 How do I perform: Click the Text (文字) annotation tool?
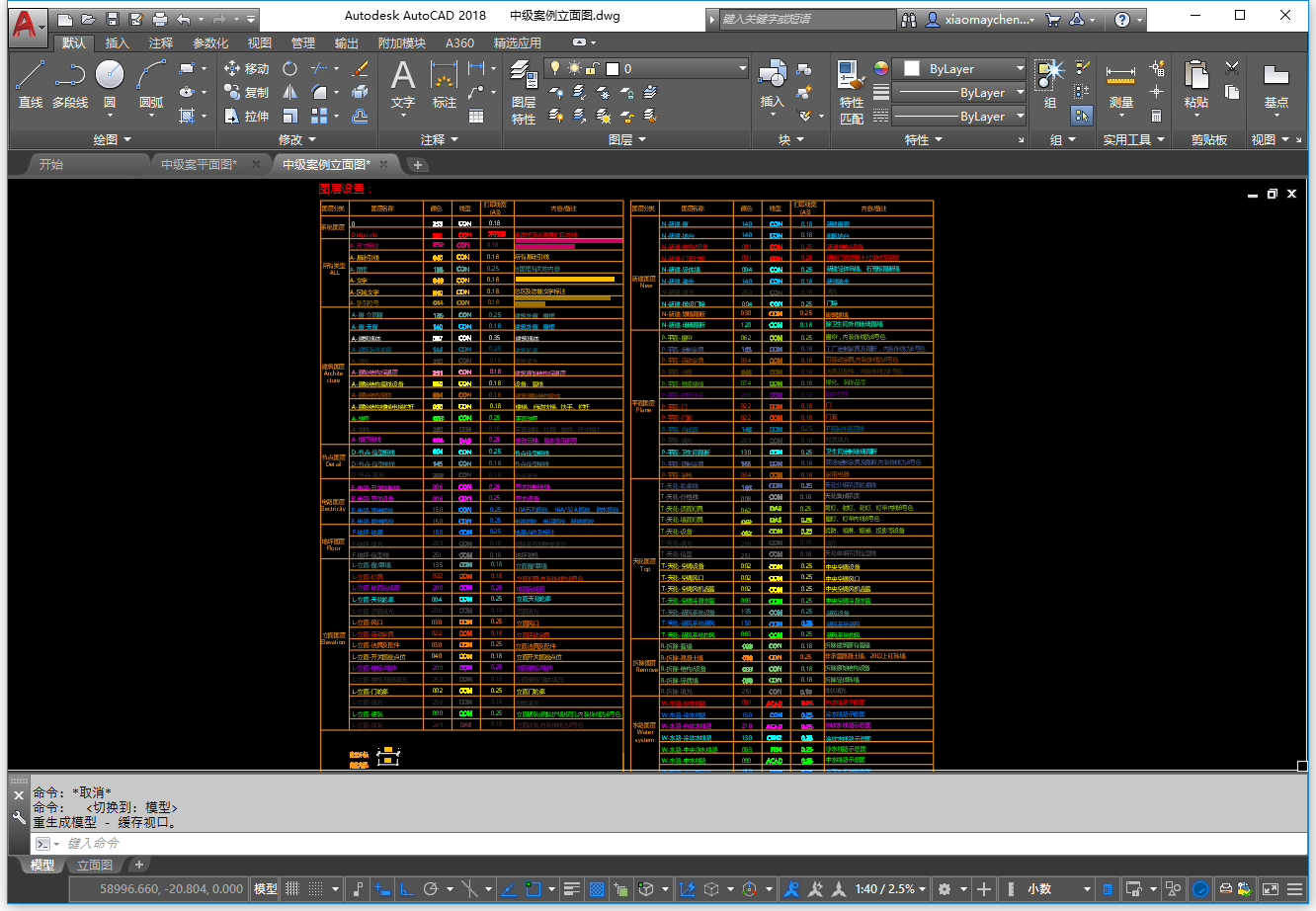point(402,83)
